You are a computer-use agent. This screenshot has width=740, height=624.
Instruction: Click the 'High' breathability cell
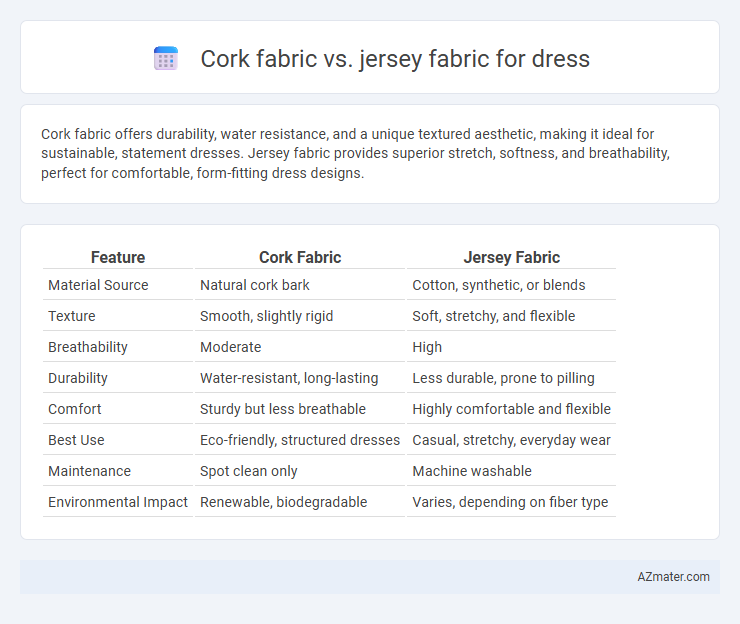tap(427, 347)
